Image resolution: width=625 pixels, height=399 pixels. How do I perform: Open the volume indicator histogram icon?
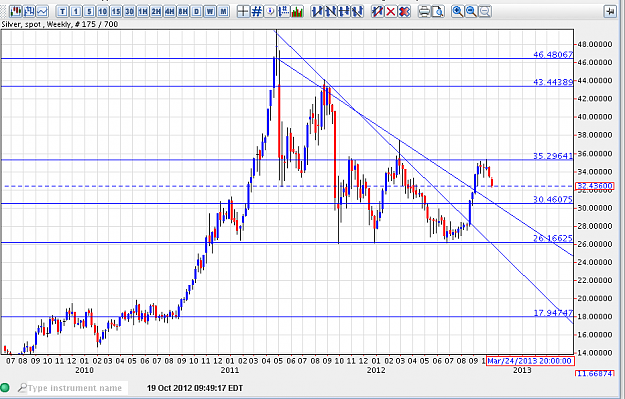click(x=297, y=12)
